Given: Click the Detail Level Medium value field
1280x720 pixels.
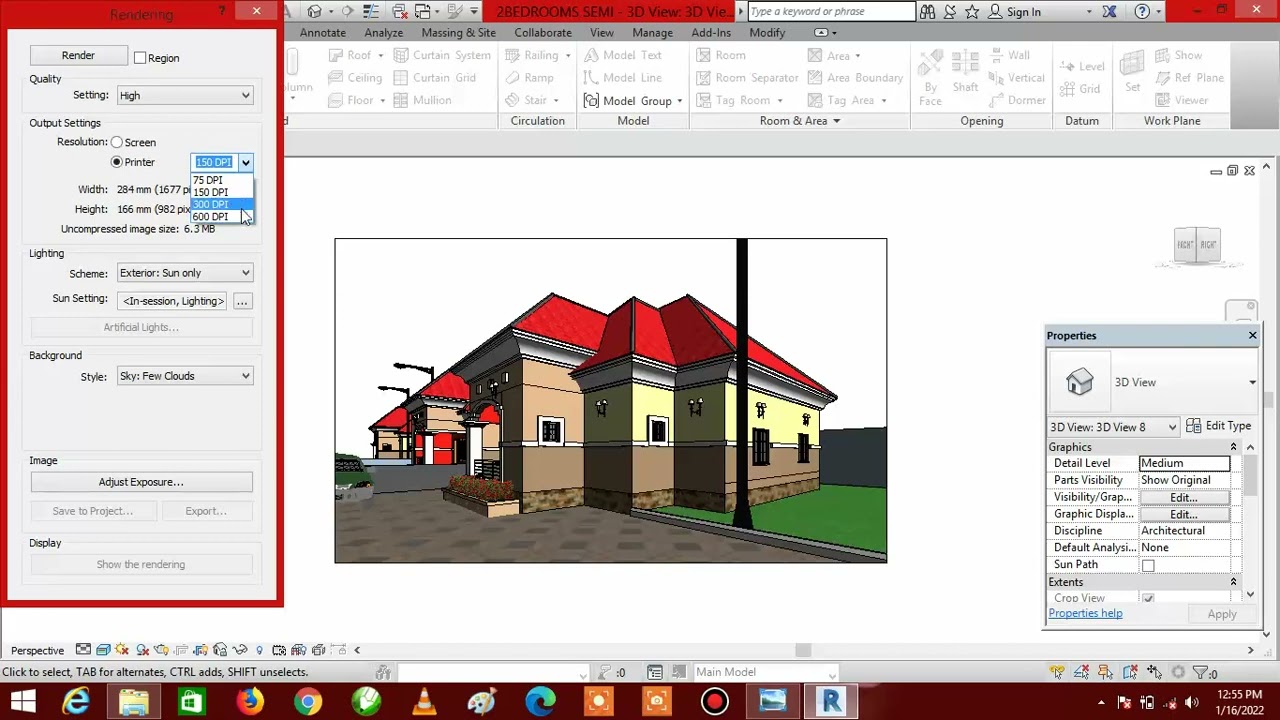Looking at the screenshot, I should pyautogui.click(x=1185, y=463).
